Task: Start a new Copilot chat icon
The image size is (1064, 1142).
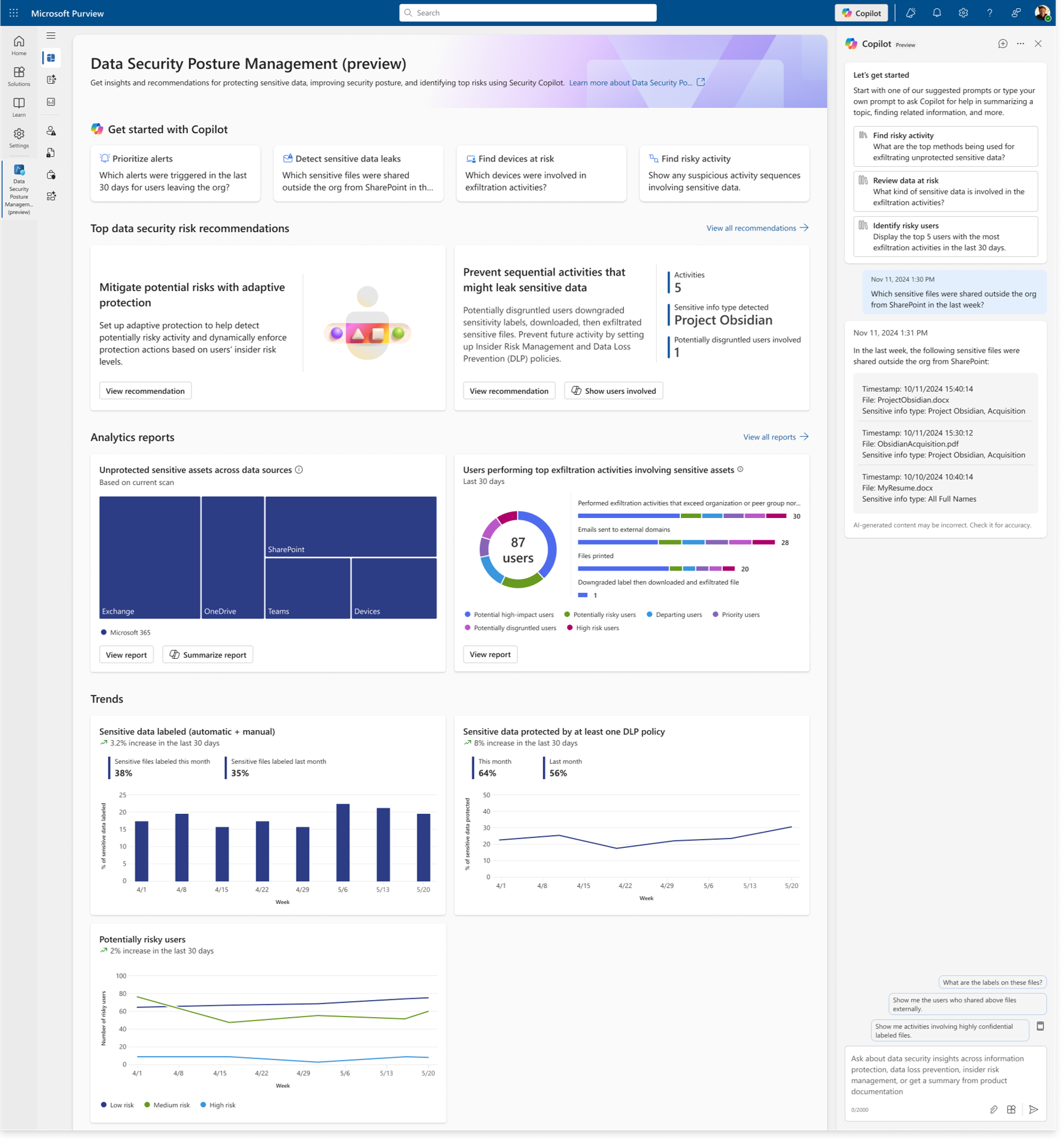Action: 1003,44
